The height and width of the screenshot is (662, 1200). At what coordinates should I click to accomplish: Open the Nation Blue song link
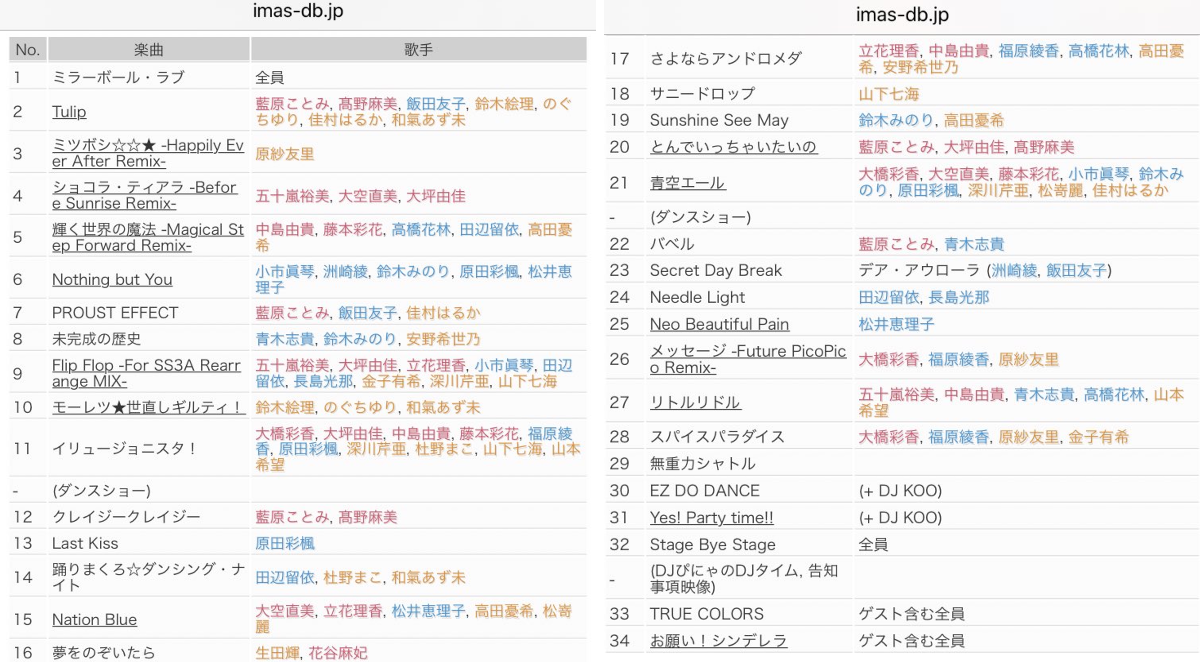tap(94, 619)
